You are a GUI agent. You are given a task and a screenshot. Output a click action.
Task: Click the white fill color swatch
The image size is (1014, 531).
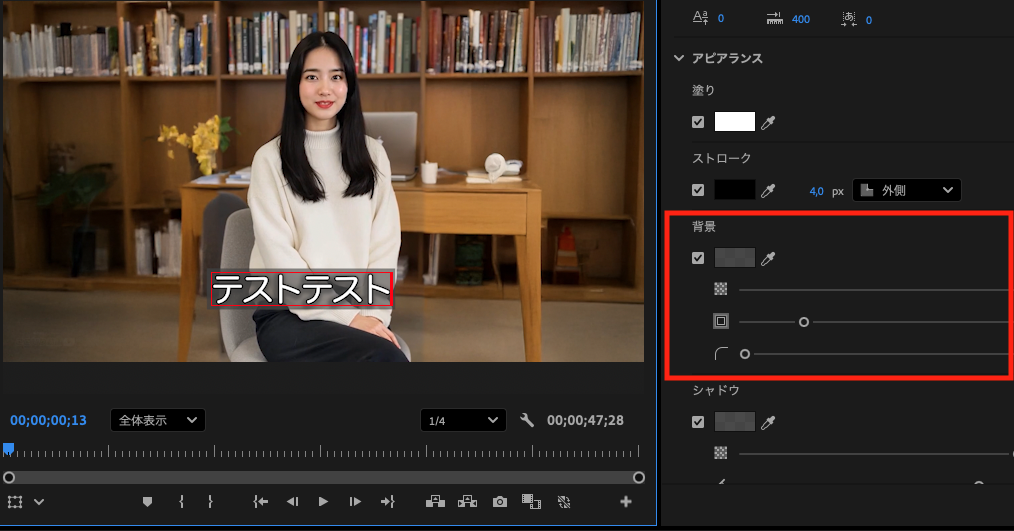pos(734,122)
